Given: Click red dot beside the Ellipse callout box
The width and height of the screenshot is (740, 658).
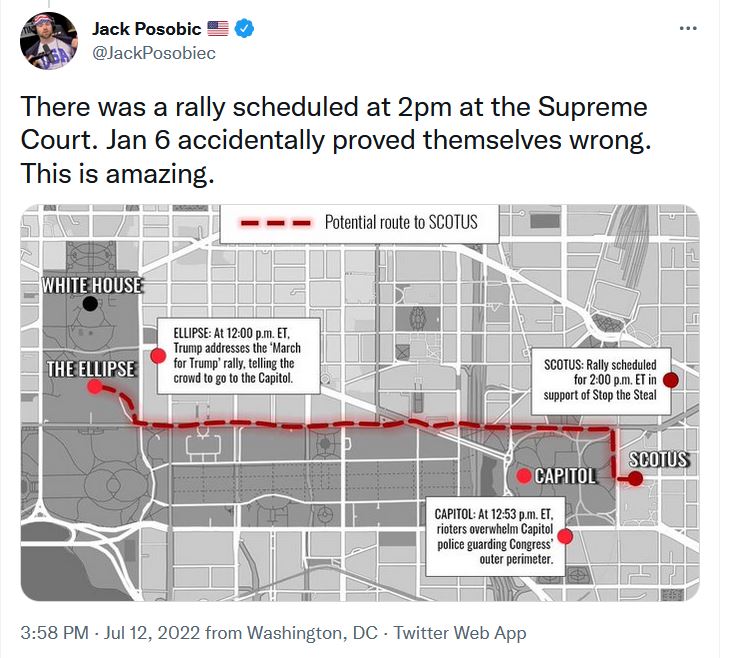Looking at the screenshot, I should 157,355.
